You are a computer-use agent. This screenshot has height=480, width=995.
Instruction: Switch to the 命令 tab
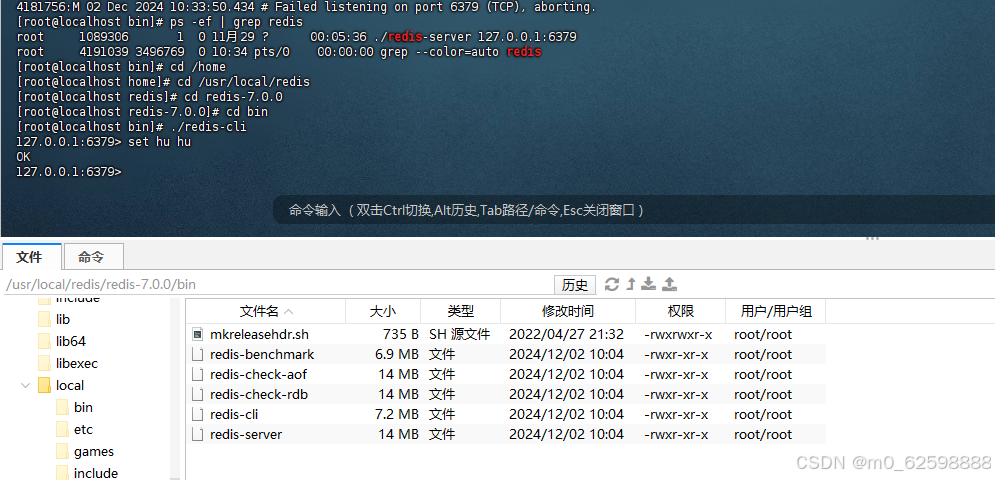click(x=92, y=257)
